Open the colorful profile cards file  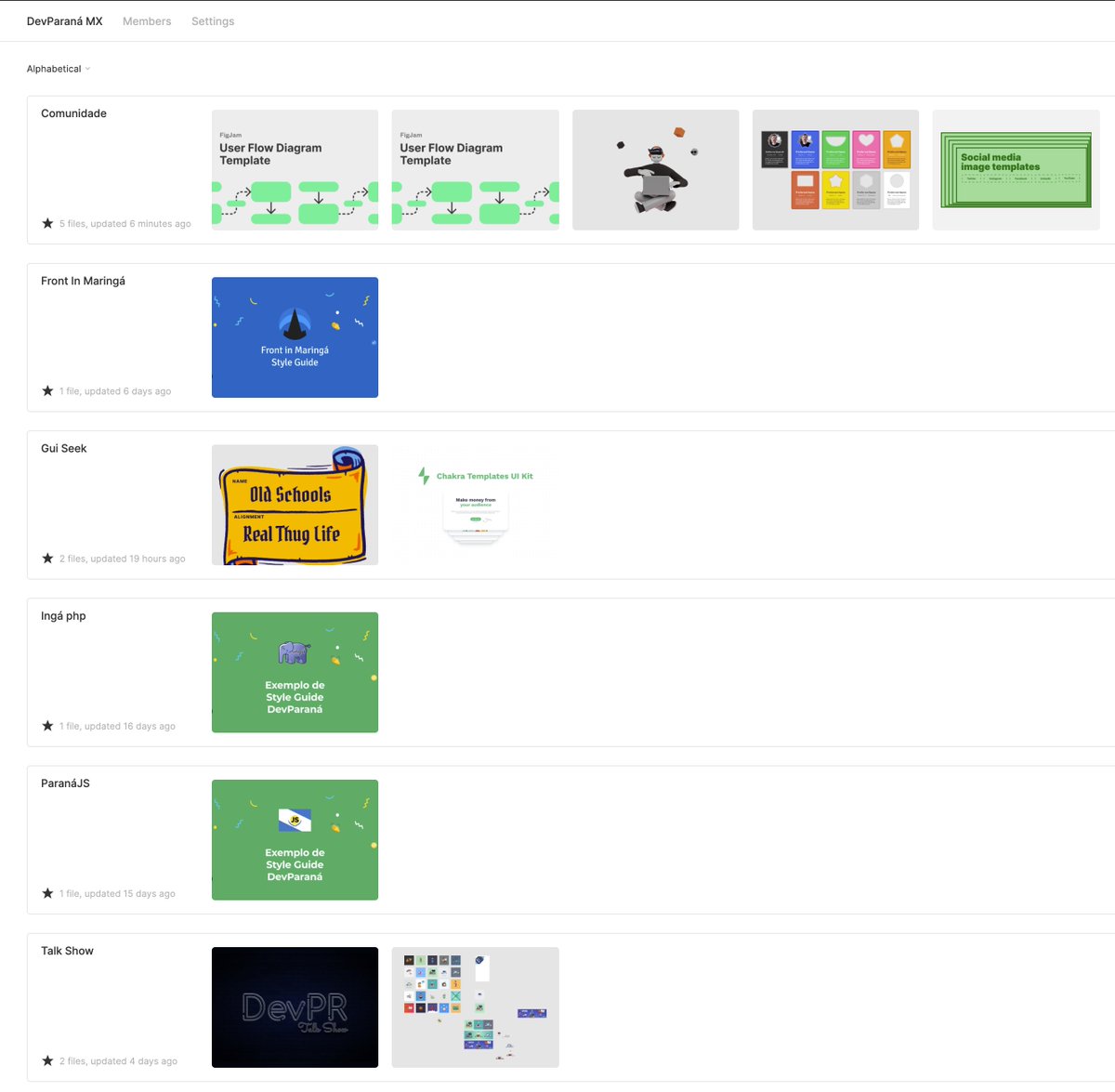tap(835, 170)
